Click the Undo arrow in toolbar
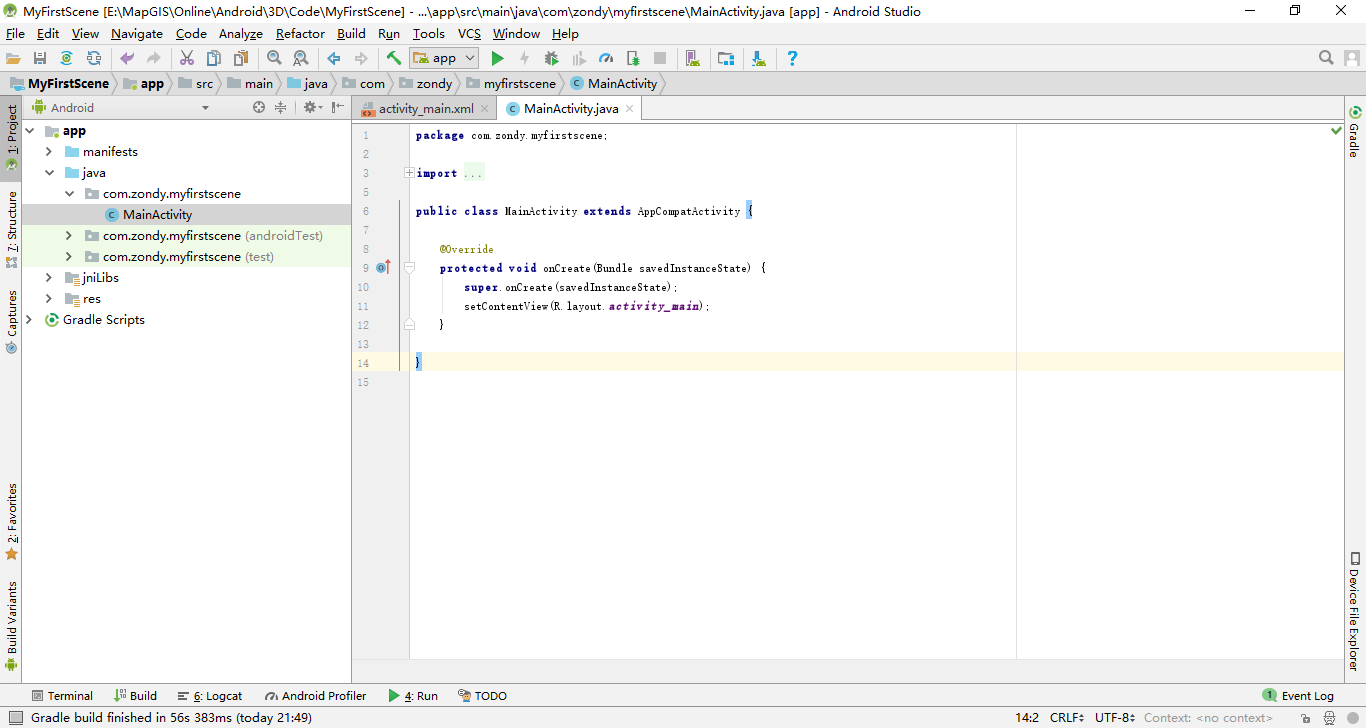The width and height of the screenshot is (1366, 728). 127,59
